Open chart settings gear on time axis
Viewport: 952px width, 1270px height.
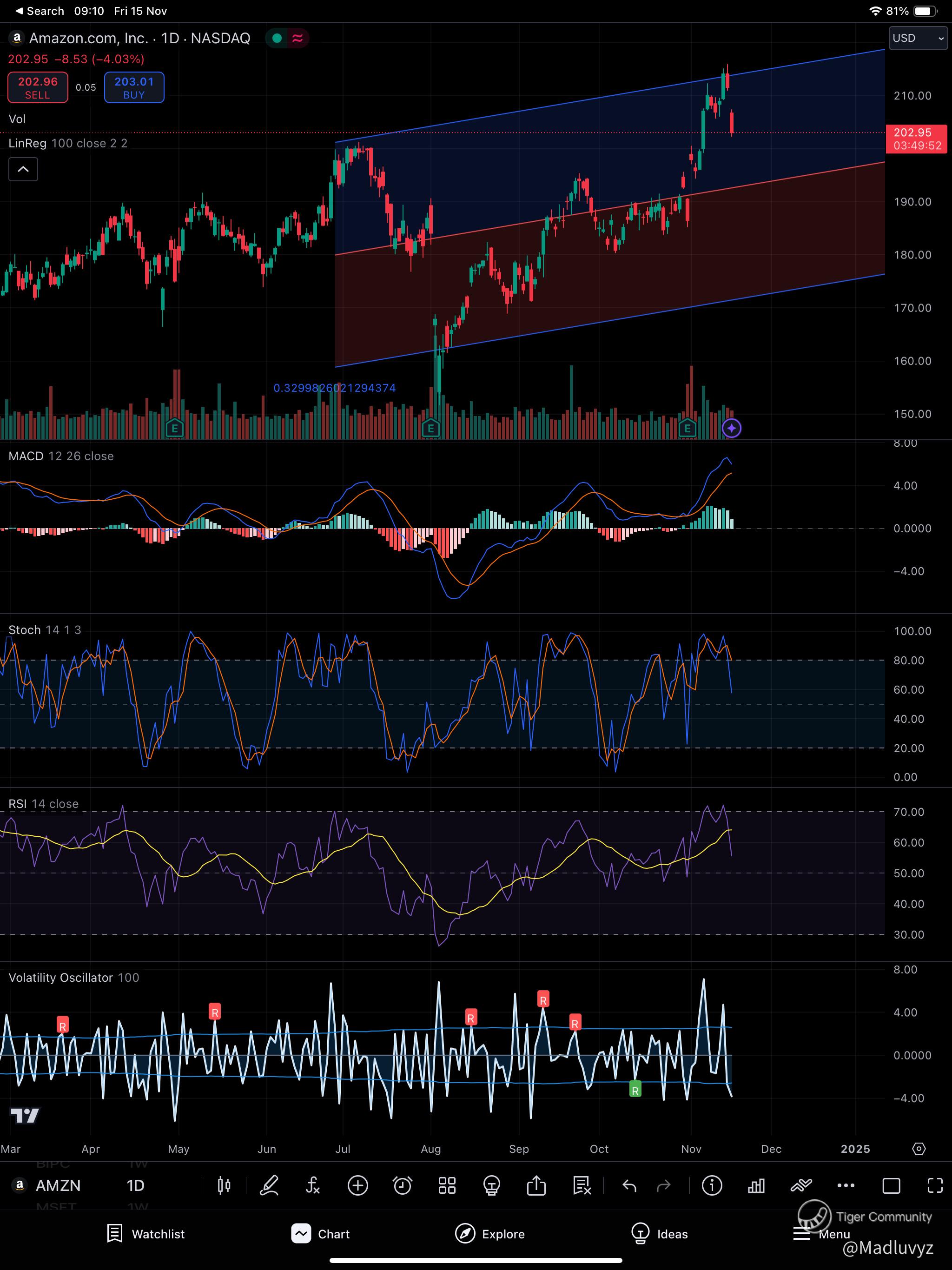(x=919, y=1149)
